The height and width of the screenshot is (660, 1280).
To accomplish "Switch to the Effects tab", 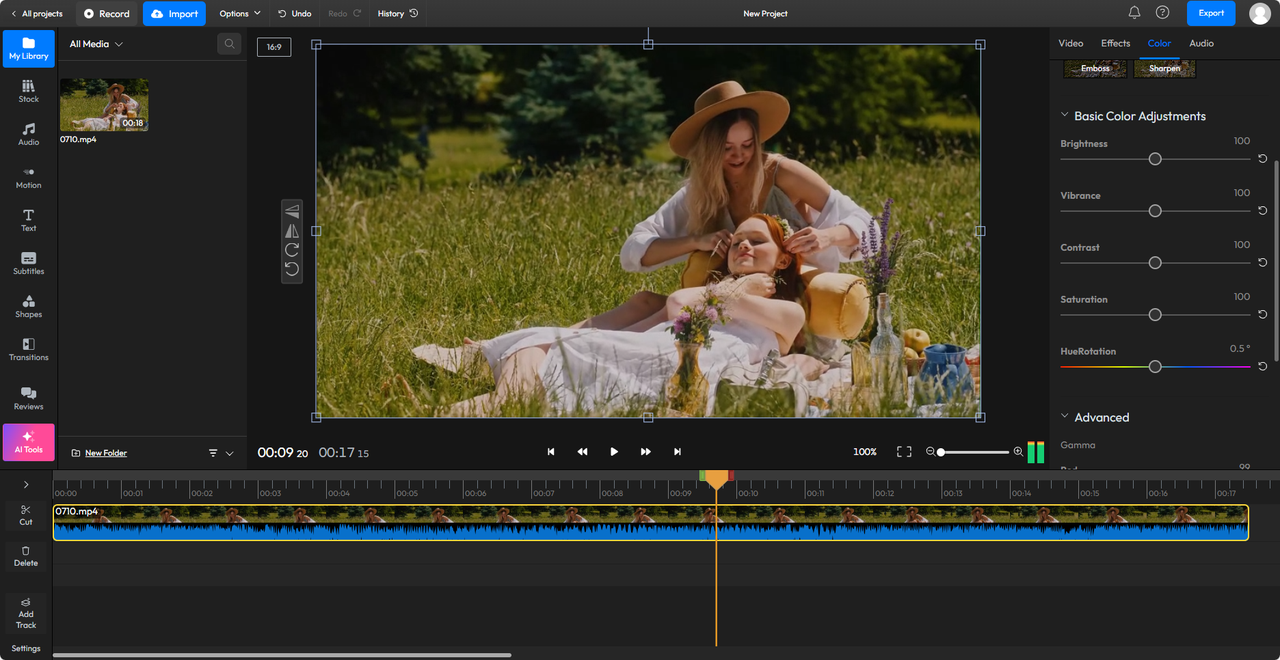I will point(1115,43).
